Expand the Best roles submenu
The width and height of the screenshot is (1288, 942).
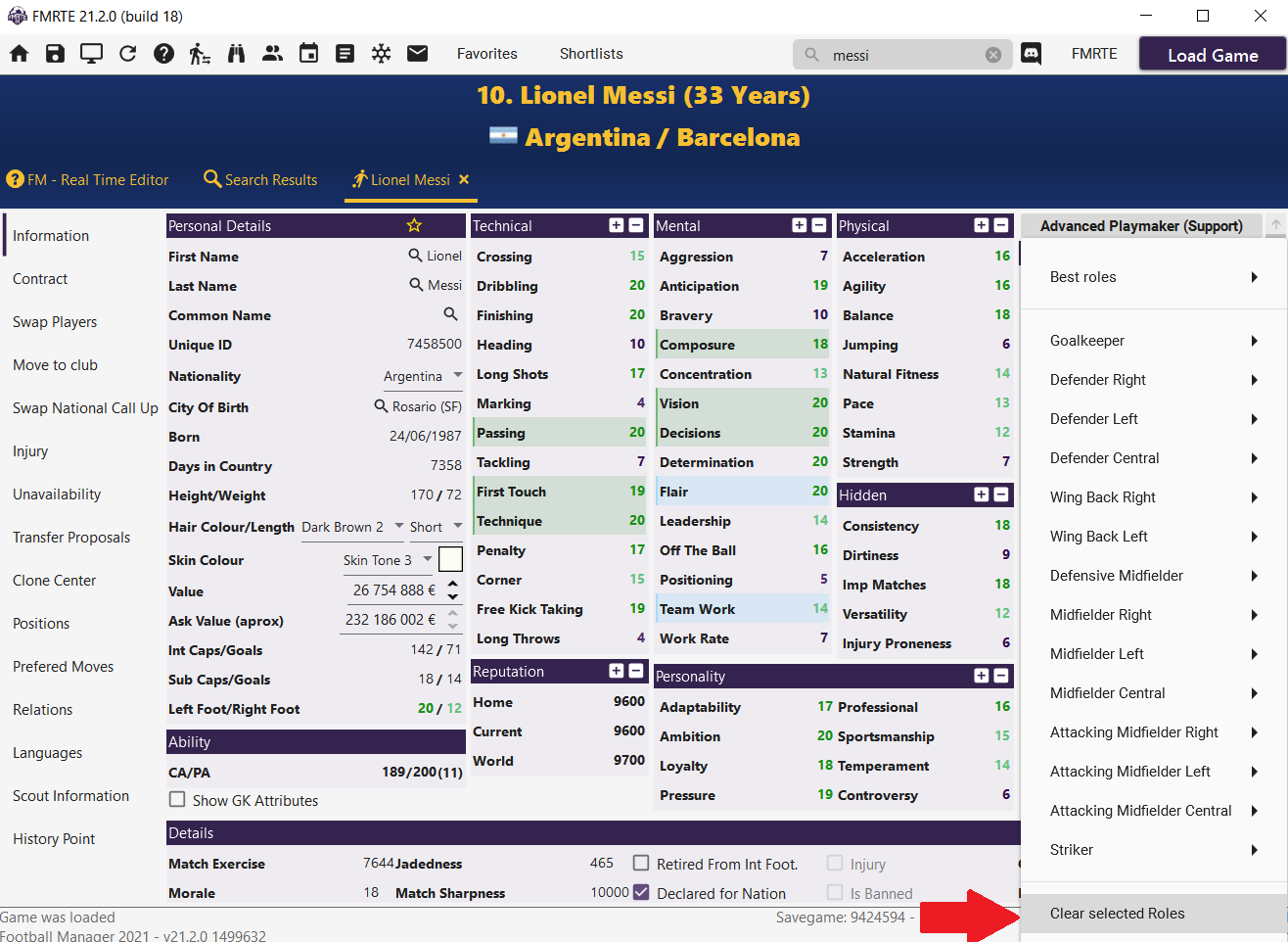click(x=1154, y=277)
